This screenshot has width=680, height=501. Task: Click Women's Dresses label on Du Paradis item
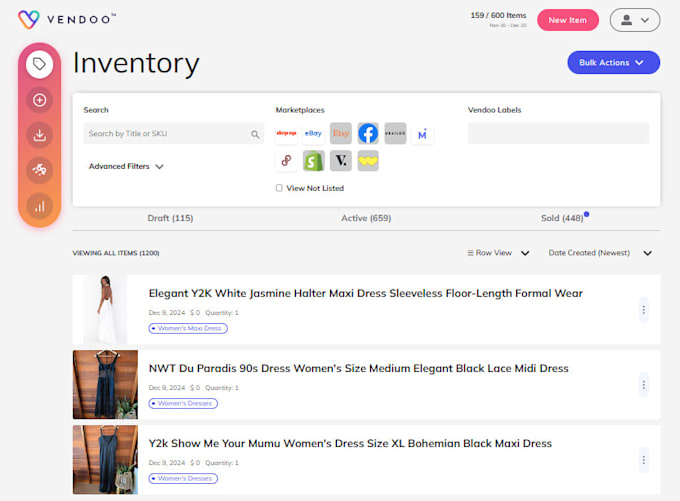[x=183, y=403]
